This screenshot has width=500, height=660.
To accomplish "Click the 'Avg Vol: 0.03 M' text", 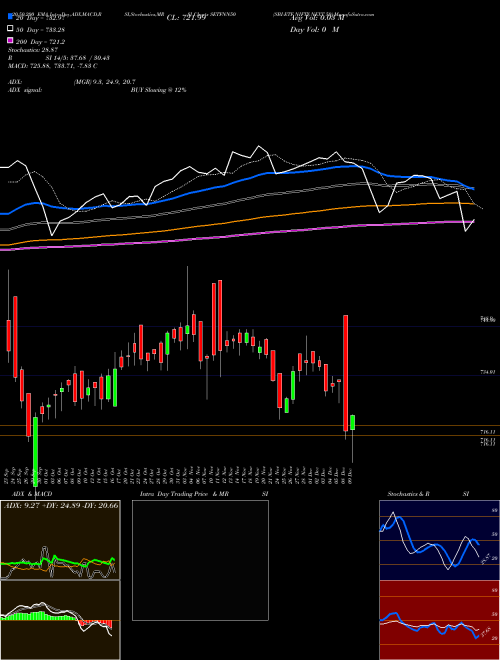I will (x=316, y=18).
